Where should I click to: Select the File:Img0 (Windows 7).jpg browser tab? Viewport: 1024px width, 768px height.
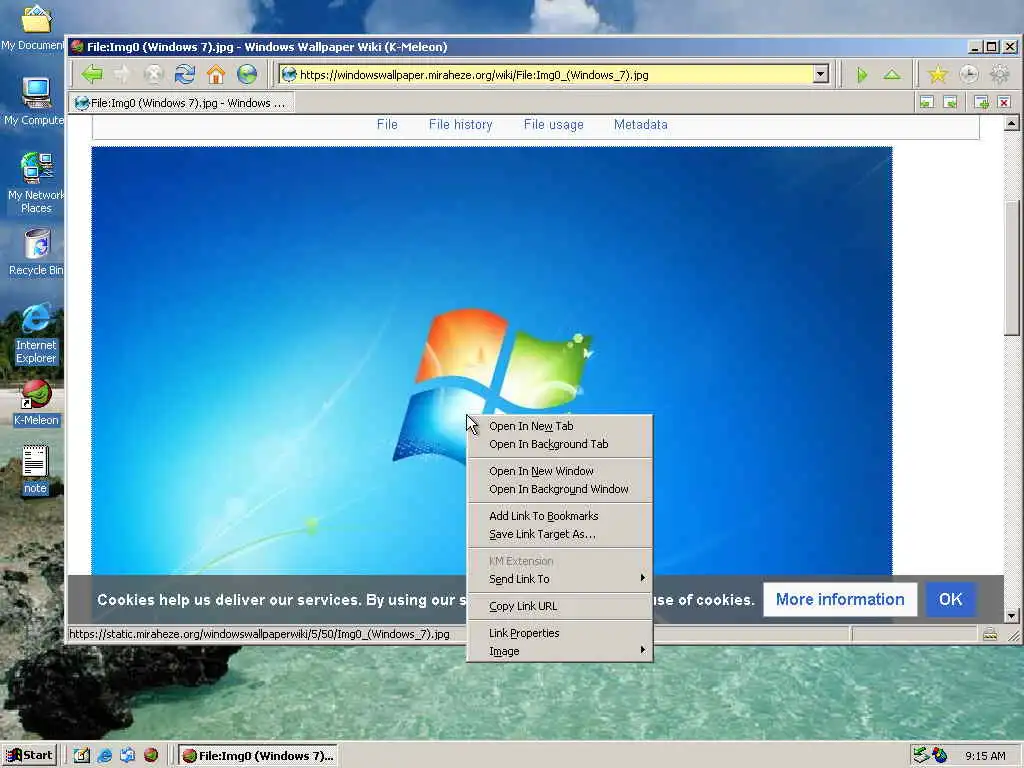[182, 103]
